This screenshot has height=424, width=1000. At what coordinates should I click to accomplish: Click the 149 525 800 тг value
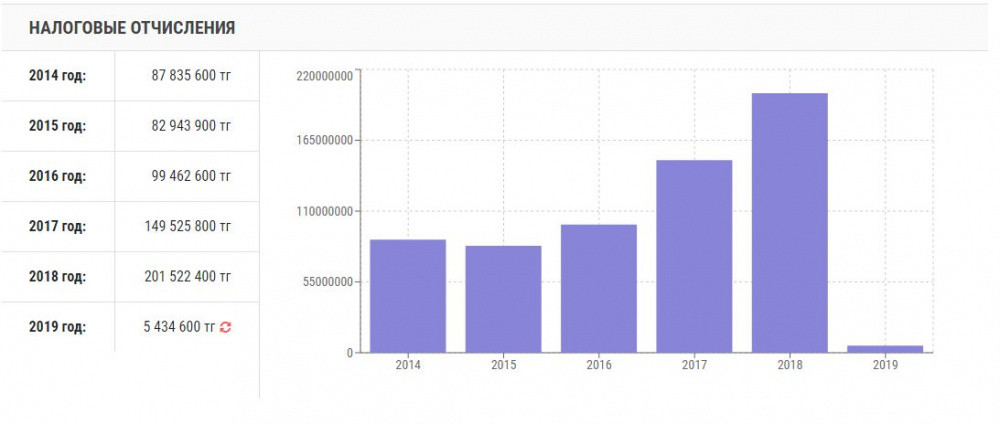[x=188, y=226]
